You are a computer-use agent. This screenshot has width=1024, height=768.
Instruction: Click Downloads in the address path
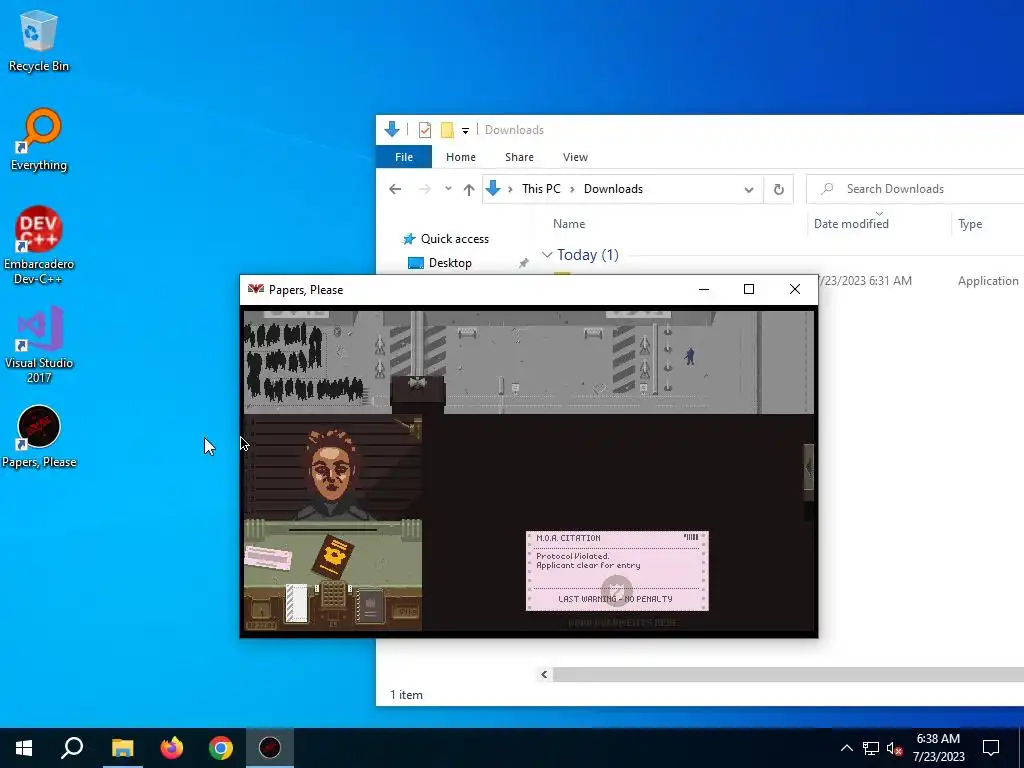[x=613, y=189]
